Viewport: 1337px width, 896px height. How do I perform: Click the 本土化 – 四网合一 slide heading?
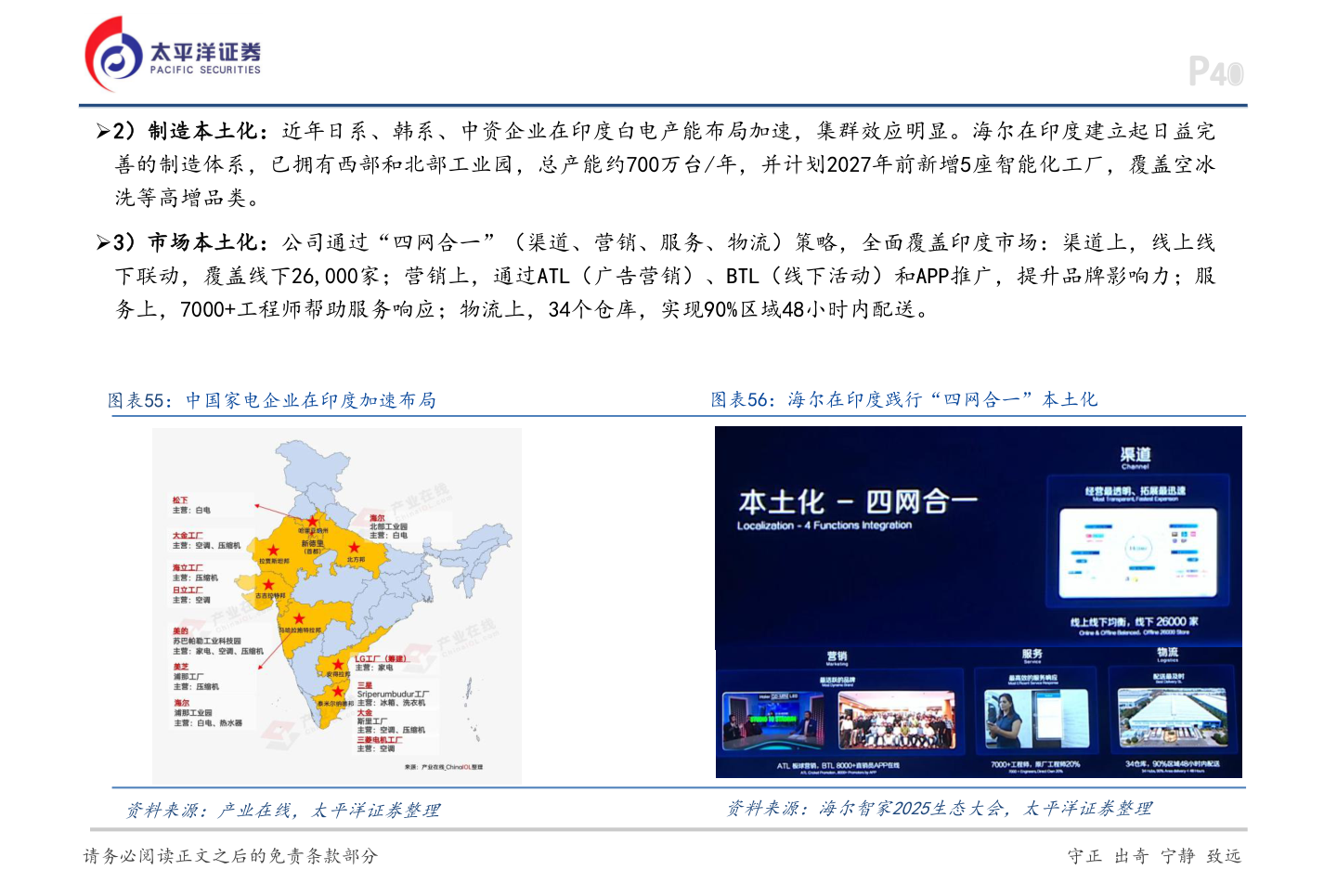click(857, 502)
